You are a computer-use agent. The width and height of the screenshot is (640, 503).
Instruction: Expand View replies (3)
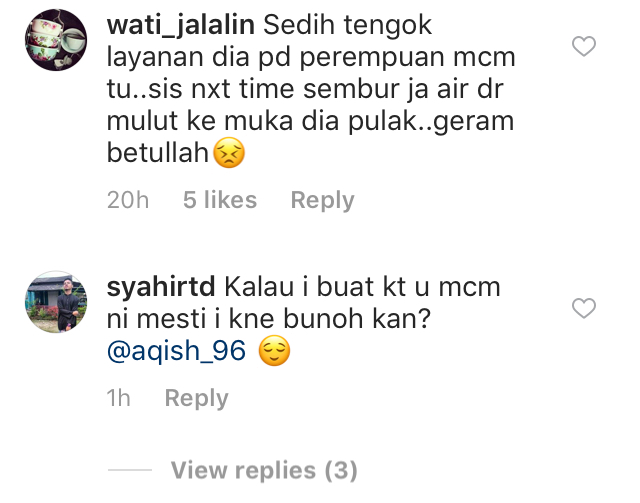click(264, 470)
